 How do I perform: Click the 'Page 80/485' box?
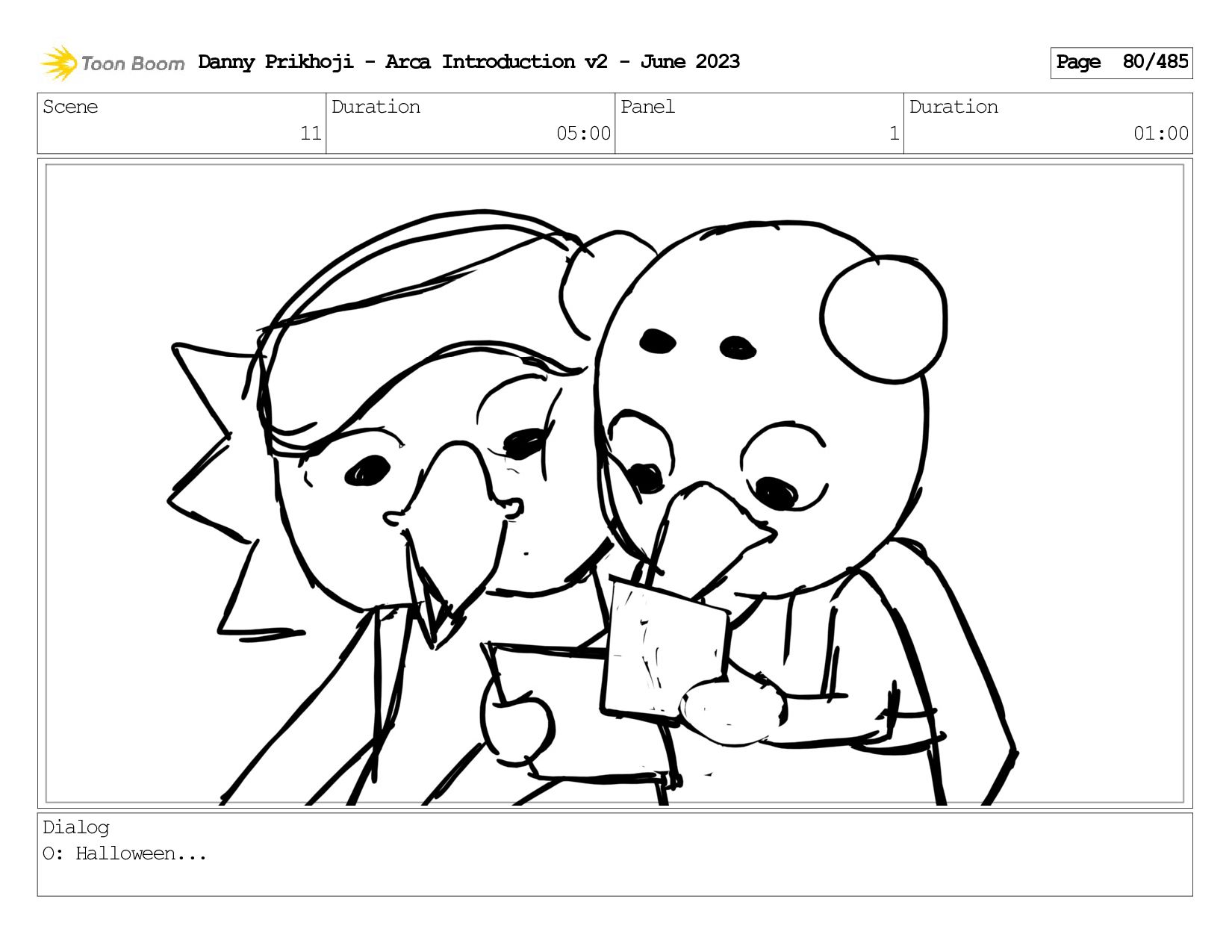pos(1121,63)
